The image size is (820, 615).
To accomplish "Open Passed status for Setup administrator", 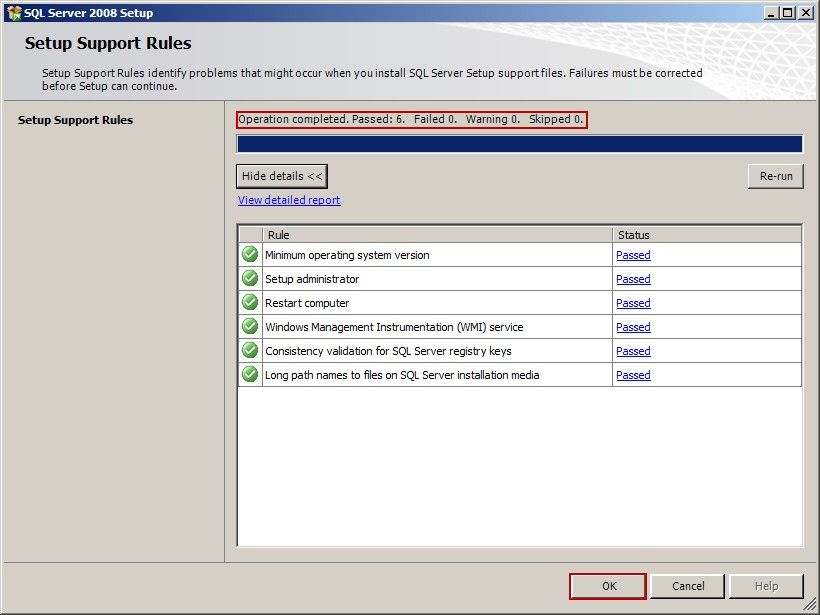I will coord(633,279).
